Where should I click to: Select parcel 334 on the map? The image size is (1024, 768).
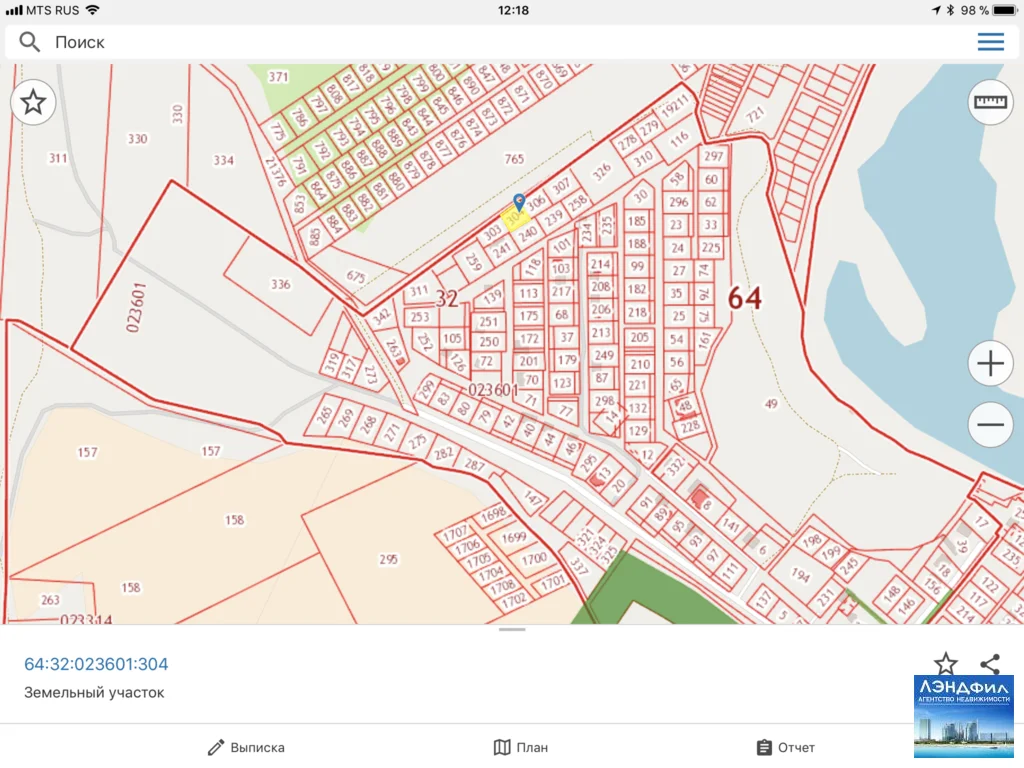(x=223, y=160)
